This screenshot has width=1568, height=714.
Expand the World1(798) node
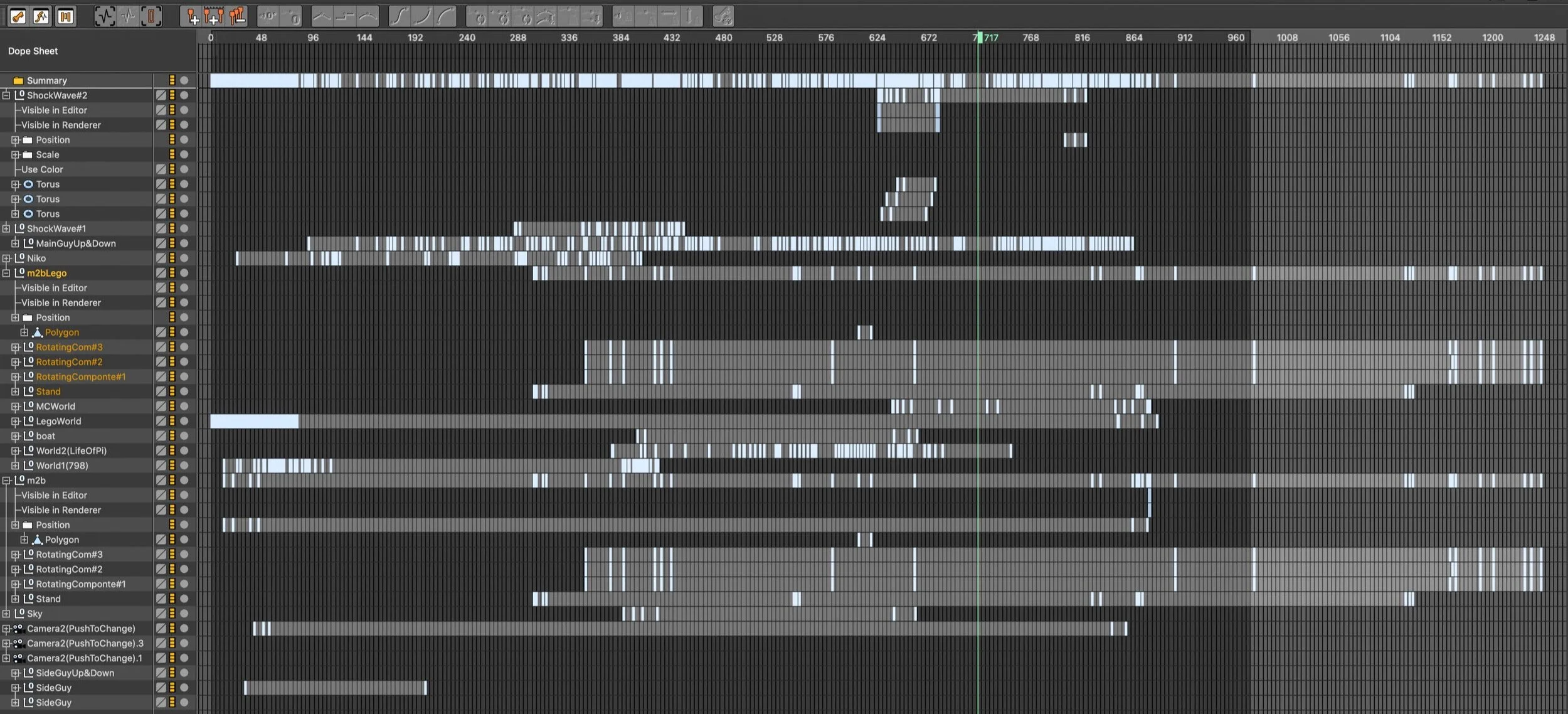click(15, 466)
